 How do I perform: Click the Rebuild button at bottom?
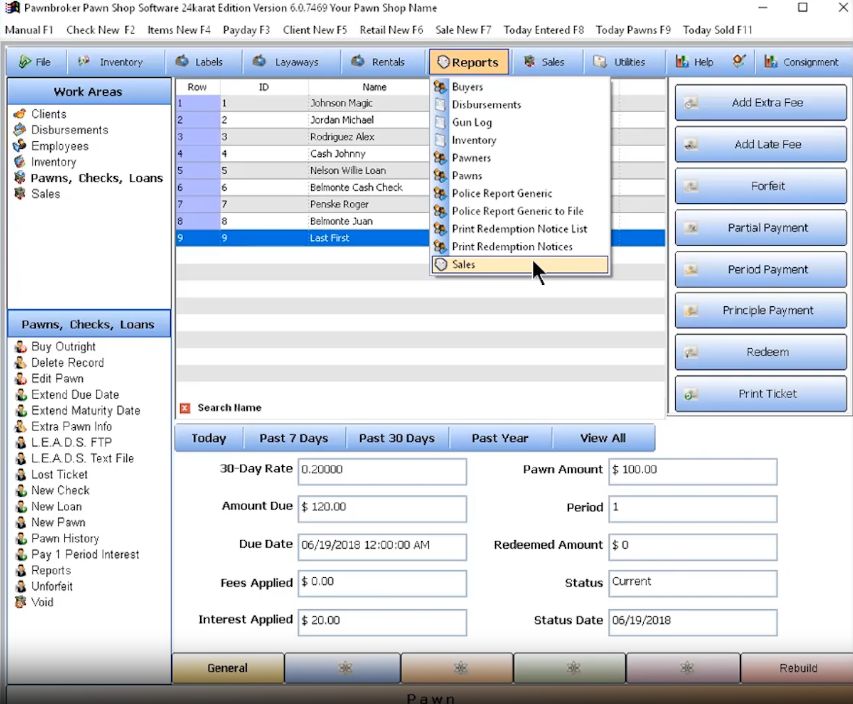click(797, 668)
